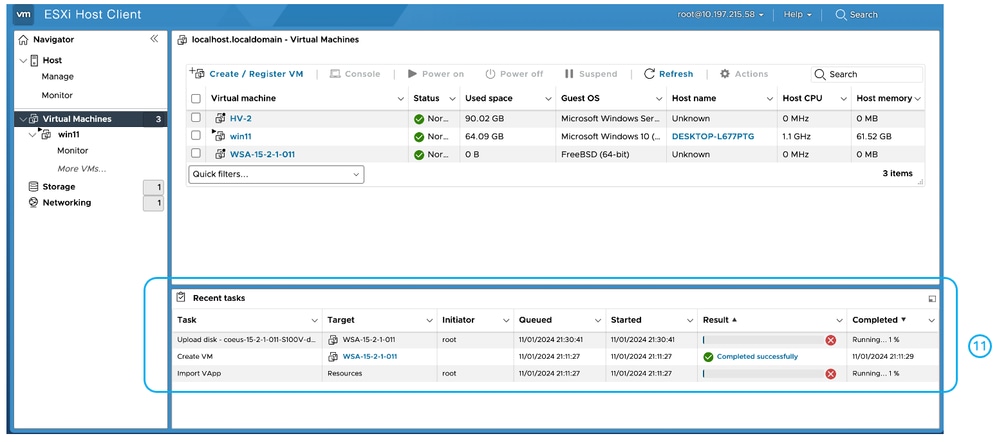Open the Help dropdown menu
The image size is (999, 442).
pyautogui.click(x=798, y=14)
